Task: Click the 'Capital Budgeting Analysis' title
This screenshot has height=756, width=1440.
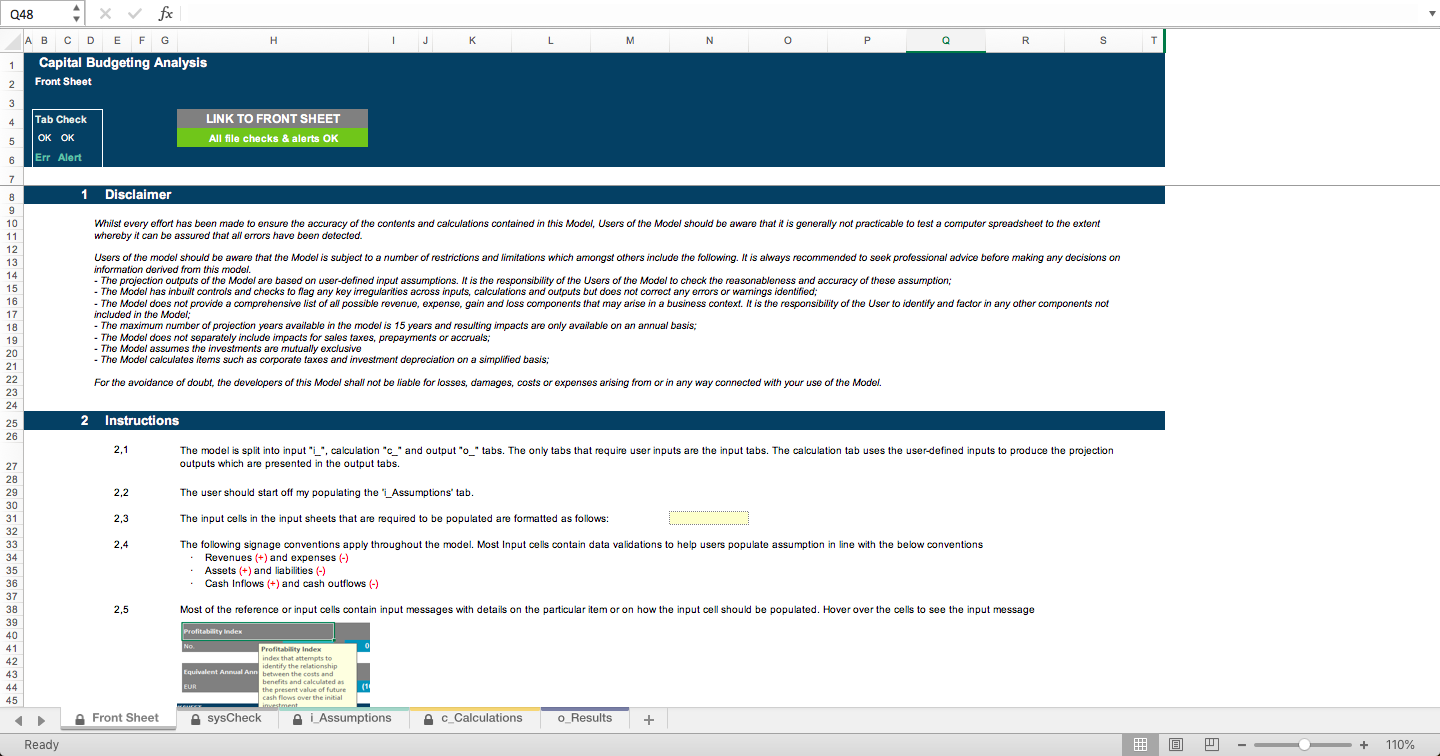Action: 123,62
